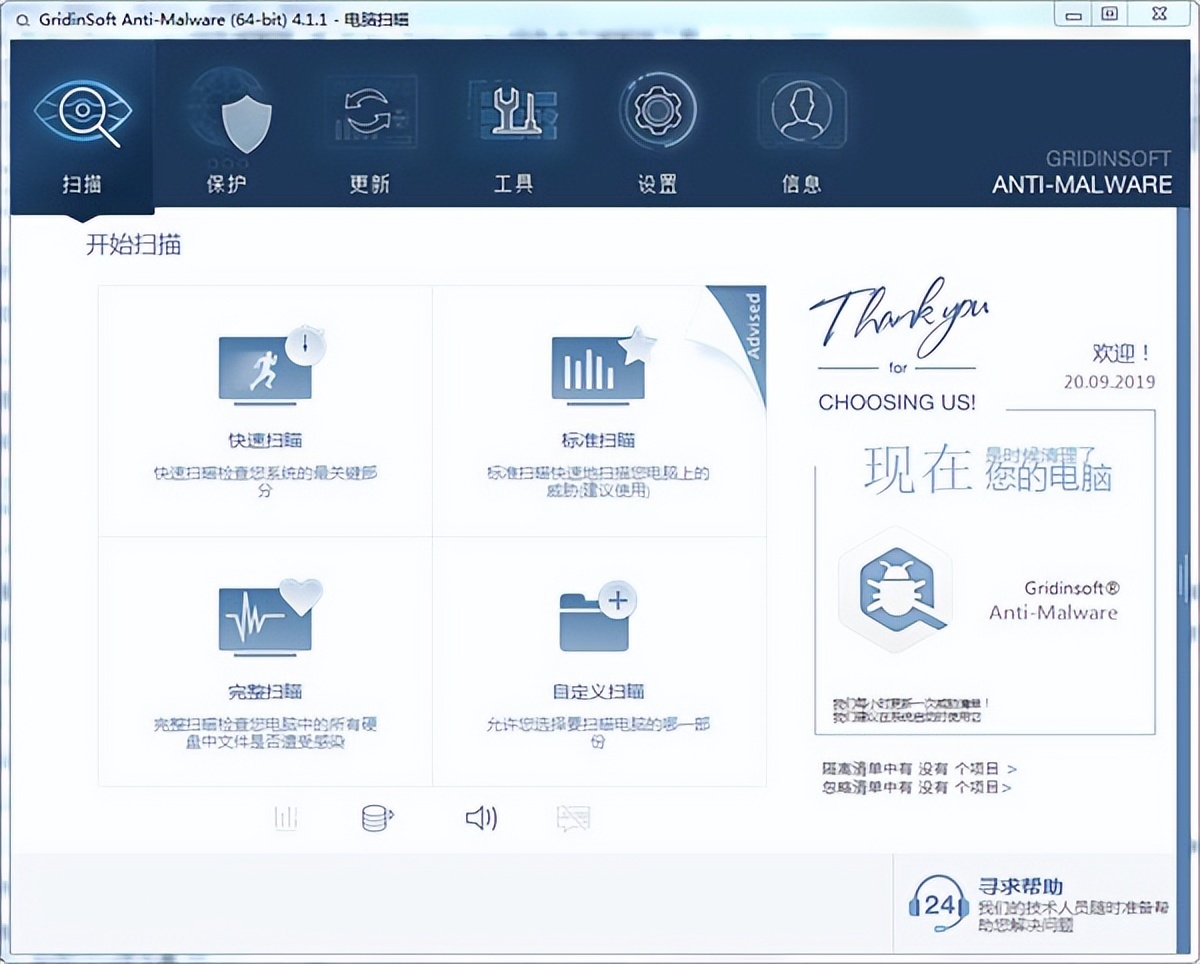Expand the 隔离清单 quarantine list via its chevron
Screen dimensions: 1200x964
tap(1015, 768)
